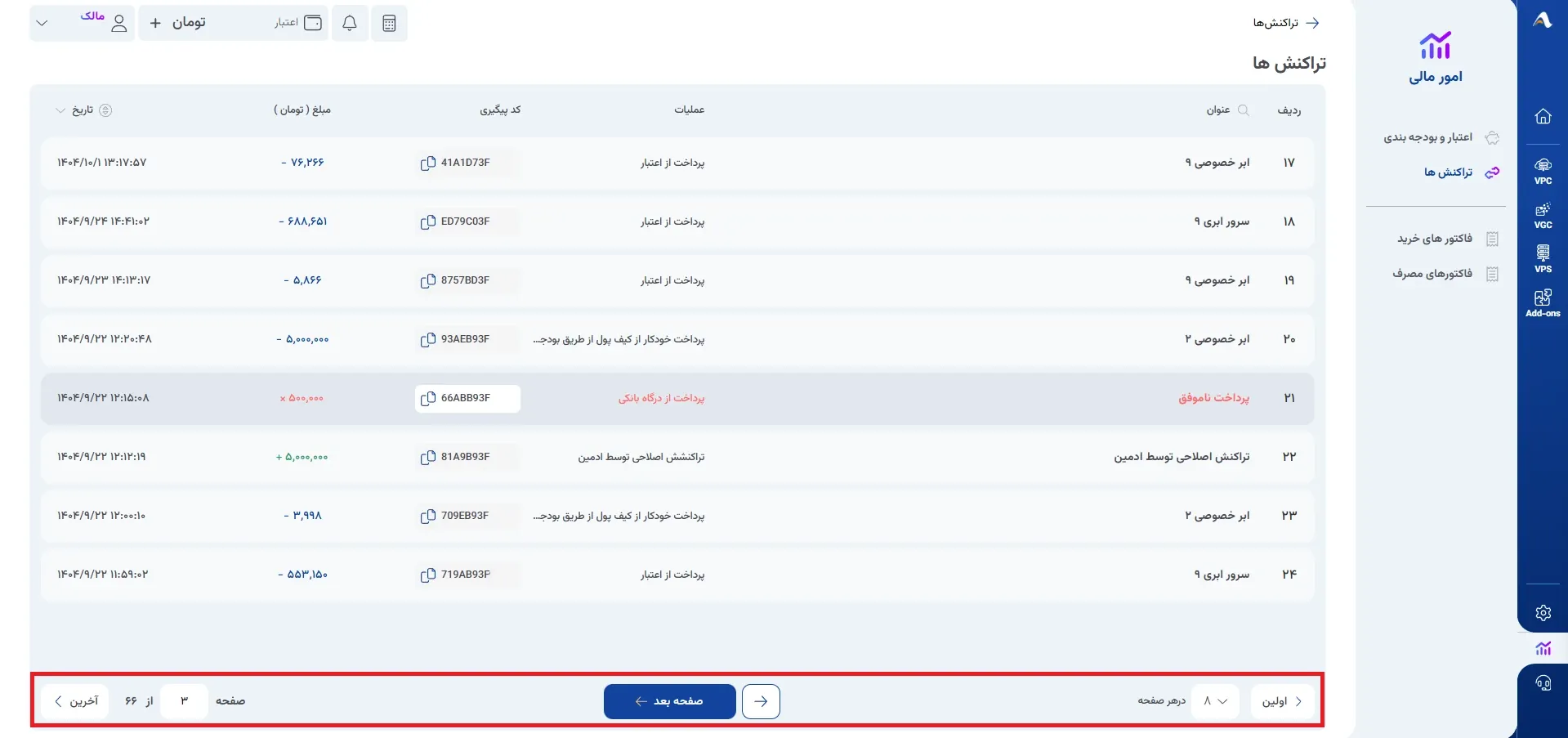Go to Home icon in sidebar

[x=1543, y=116]
